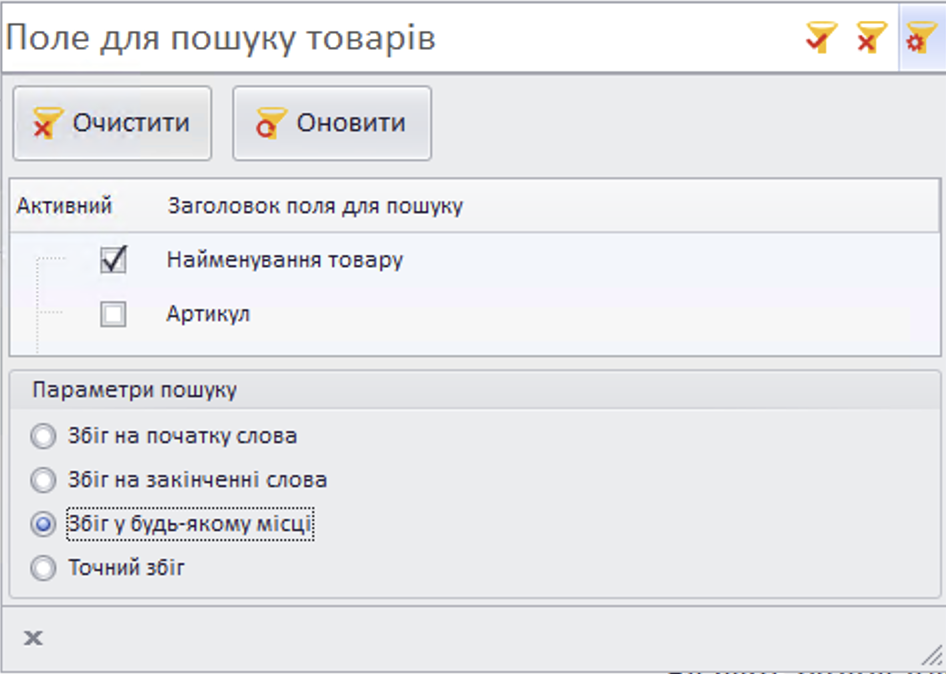The image size is (946, 674).
Task: Choose the Збіг у будь-якому місці option
Action: tap(43, 524)
